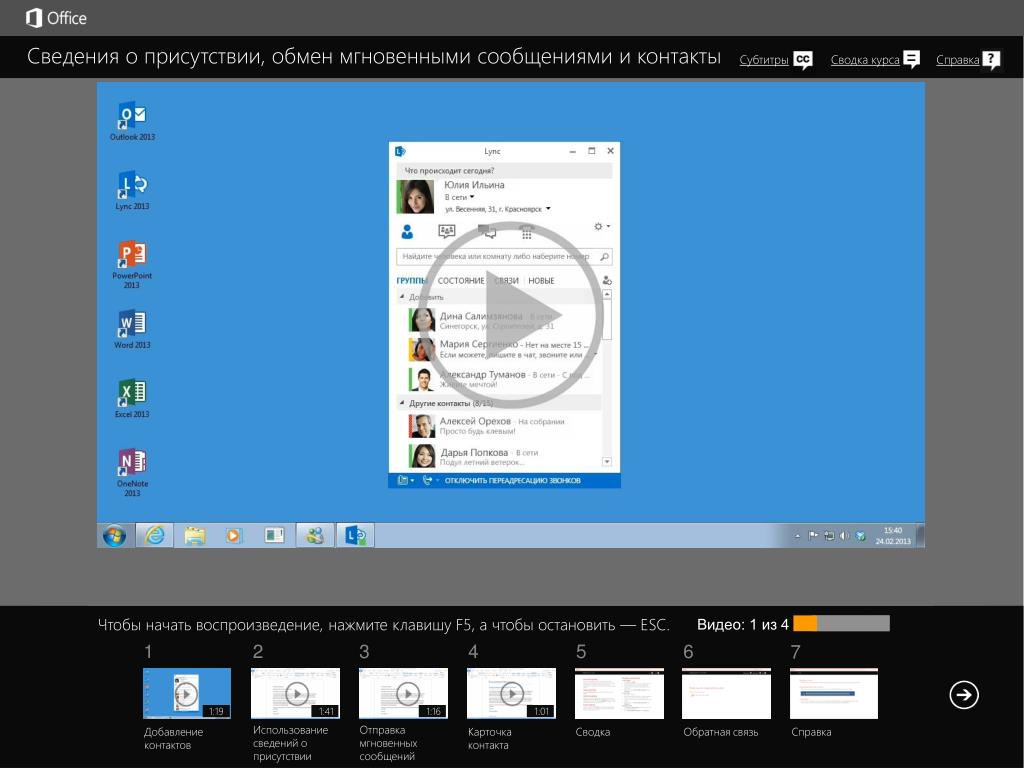Click the volume speaker tray icon
1024x768 pixels.
tap(844, 536)
